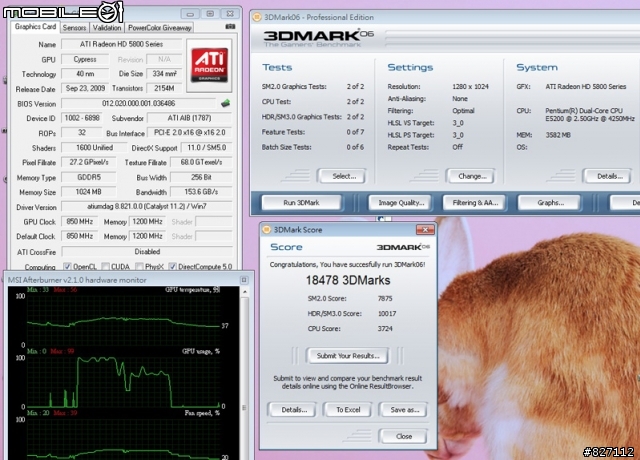
Task: Click the Memory Size 1024 MB field
Action: (x=88, y=192)
